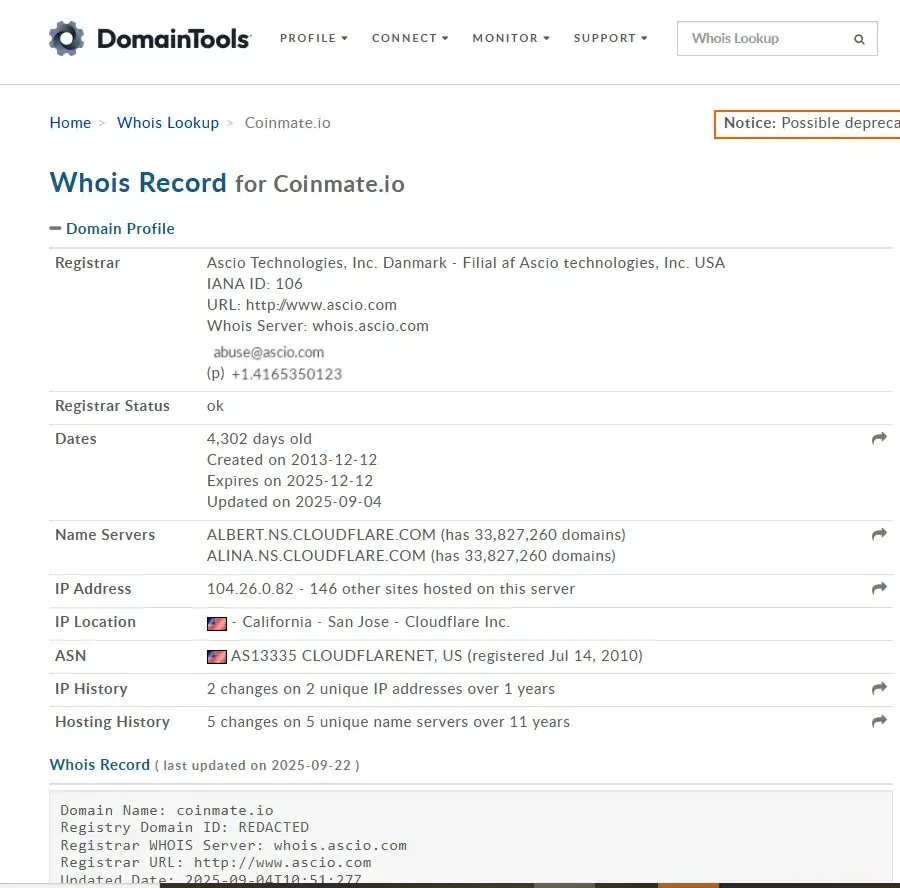Click Domain Name: coinmate.io raw record line

pos(166,810)
